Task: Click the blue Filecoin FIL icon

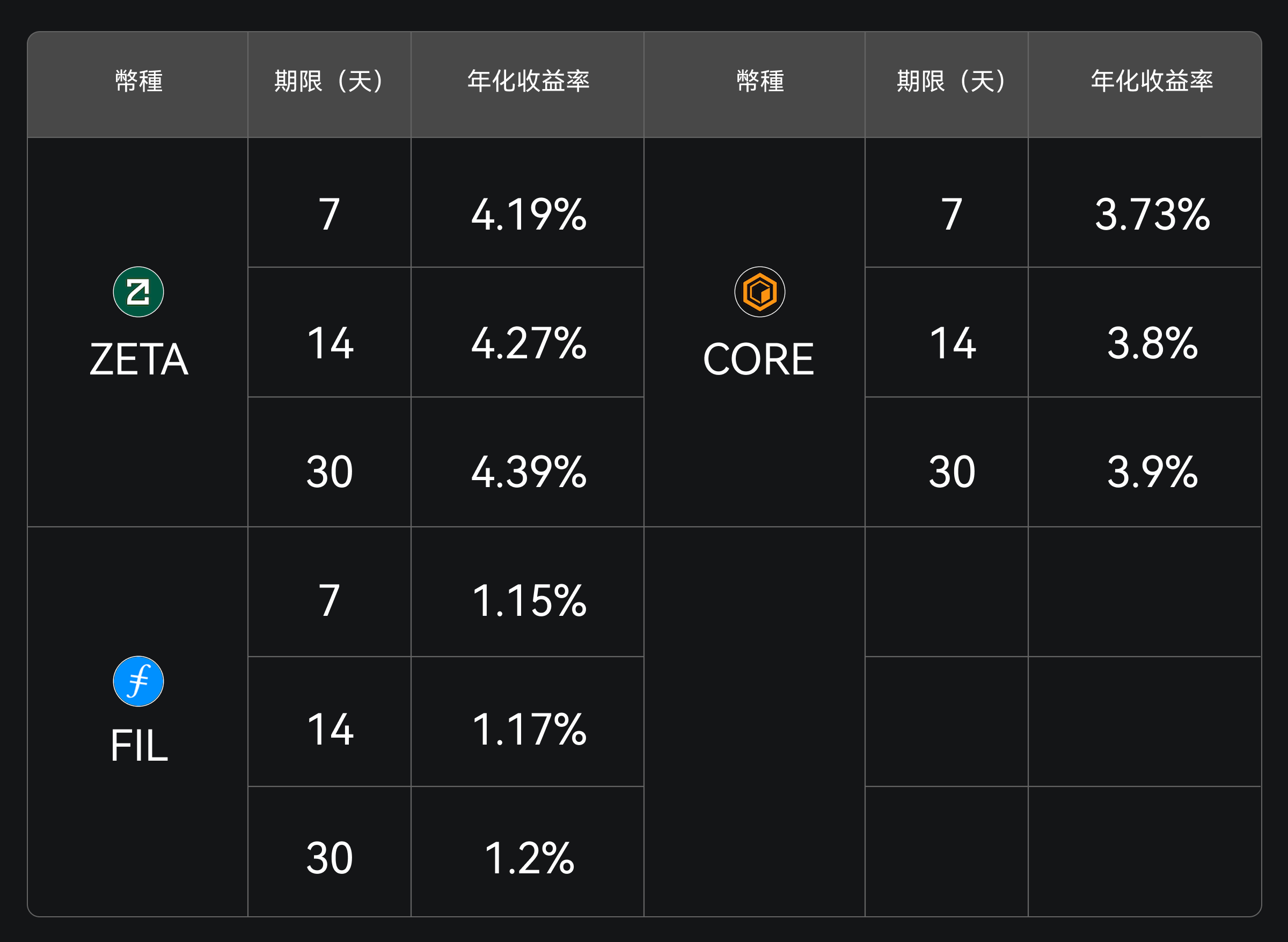Action: pyautogui.click(x=138, y=681)
